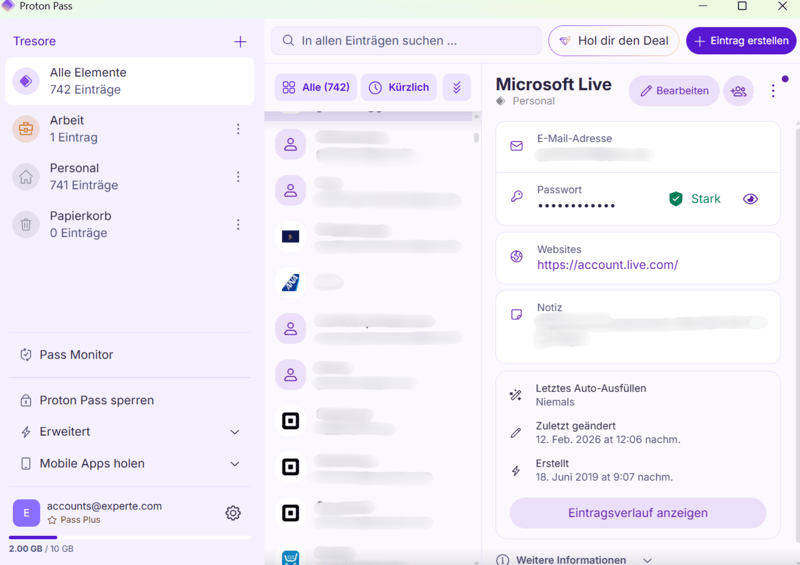The width and height of the screenshot is (800, 565).
Task: Select the Alle (742) filter tab
Action: pyautogui.click(x=316, y=88)
